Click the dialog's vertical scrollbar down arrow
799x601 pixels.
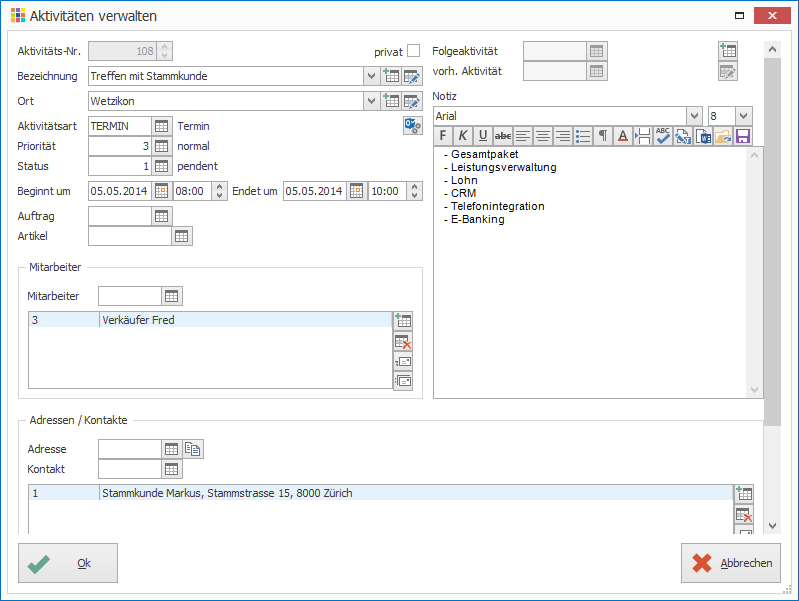[773, 526]
